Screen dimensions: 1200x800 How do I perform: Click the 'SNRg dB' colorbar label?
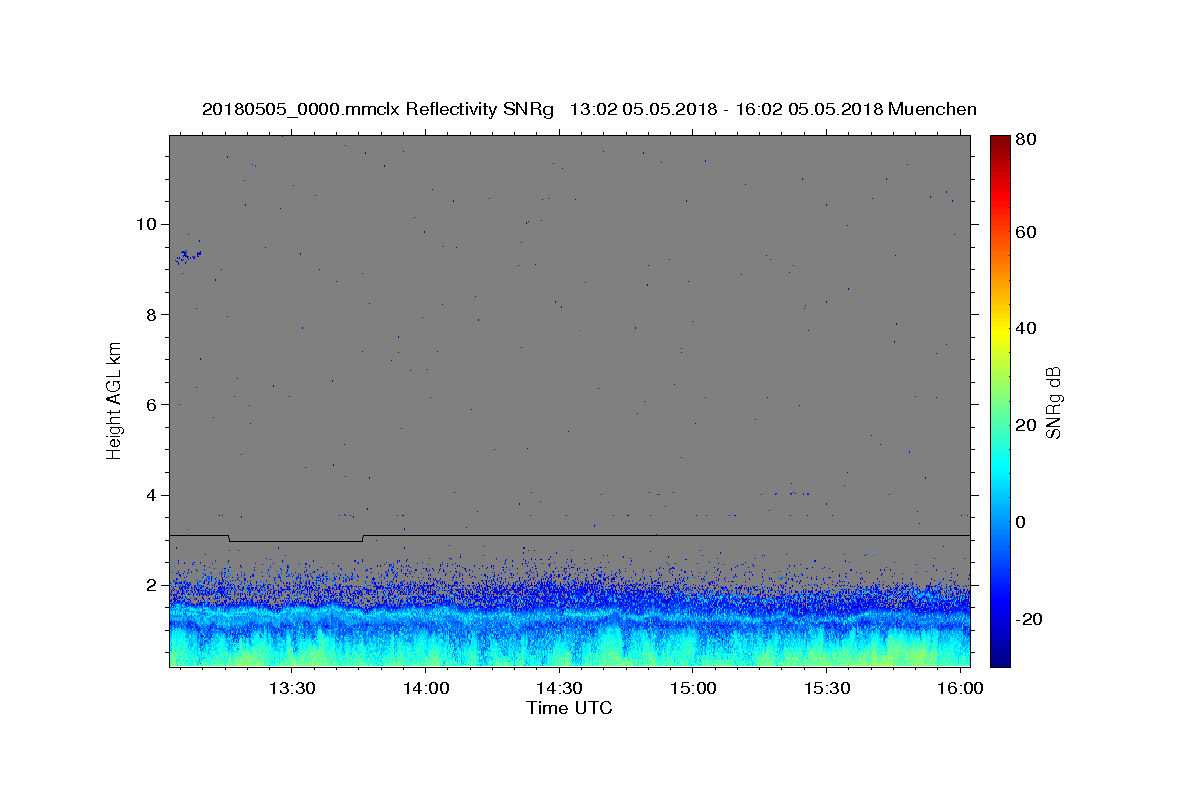pyautogui.click(x=1053, y=402)
